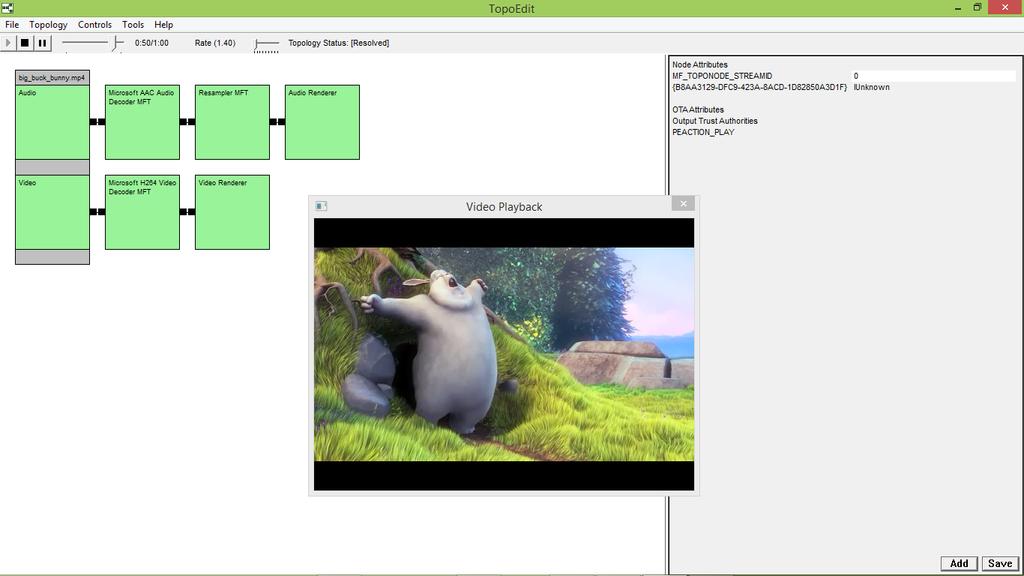
Task: Click the Rate (1.40) label
Action: 215,43
